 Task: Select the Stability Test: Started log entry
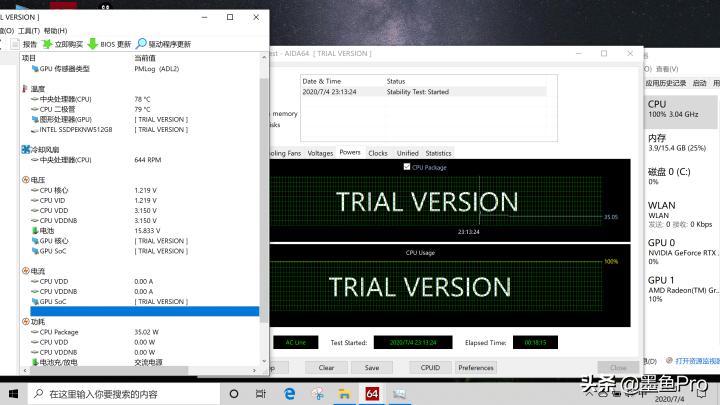[x=423, y=92]
